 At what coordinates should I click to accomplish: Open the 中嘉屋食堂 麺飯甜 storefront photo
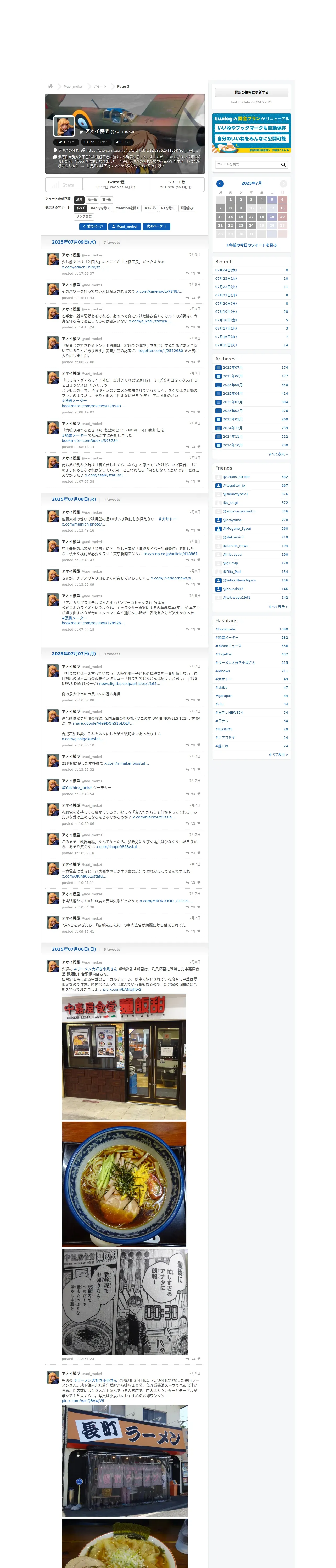click(124, 1056)
